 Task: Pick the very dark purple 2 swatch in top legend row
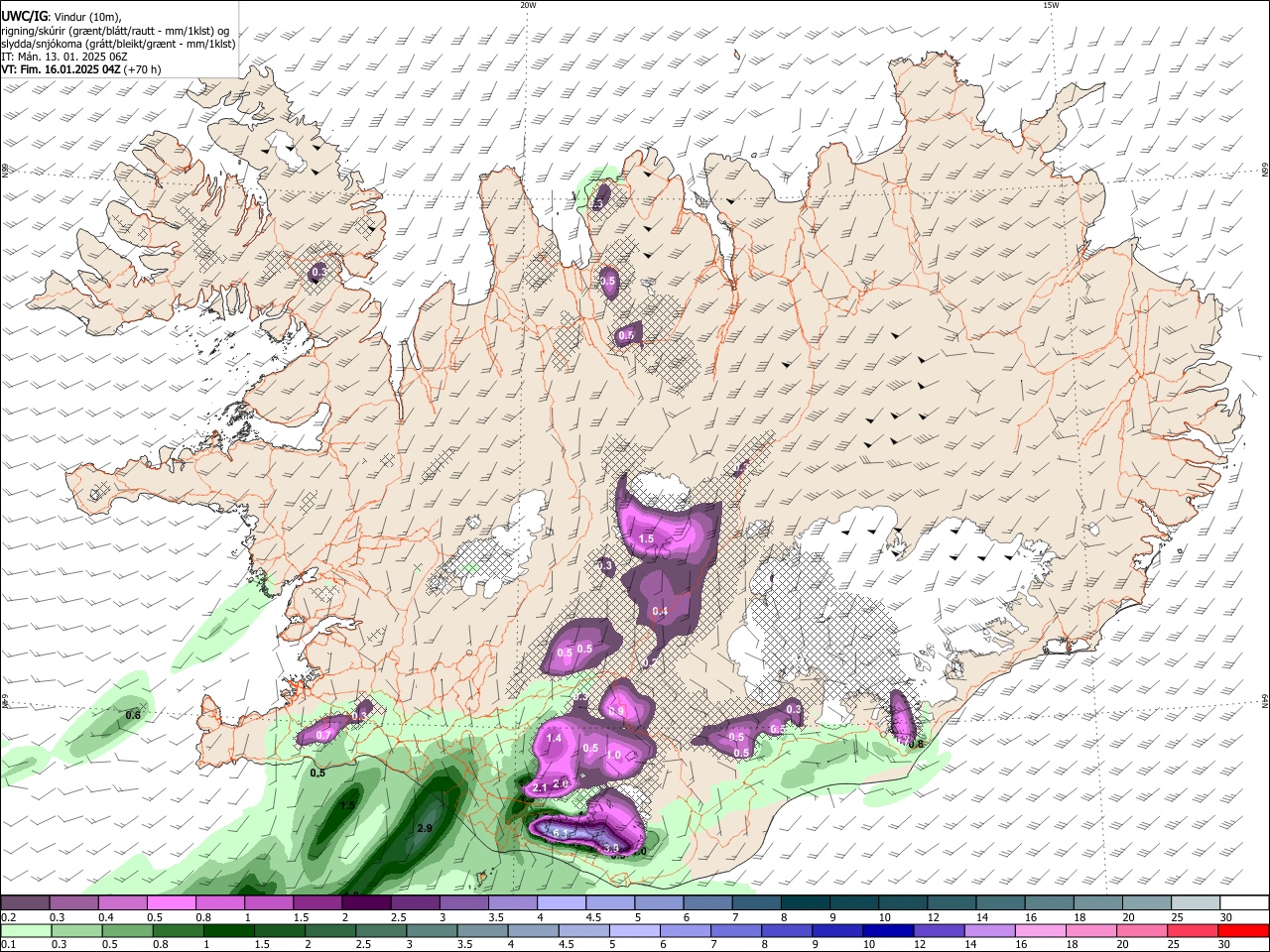[367, 903]
